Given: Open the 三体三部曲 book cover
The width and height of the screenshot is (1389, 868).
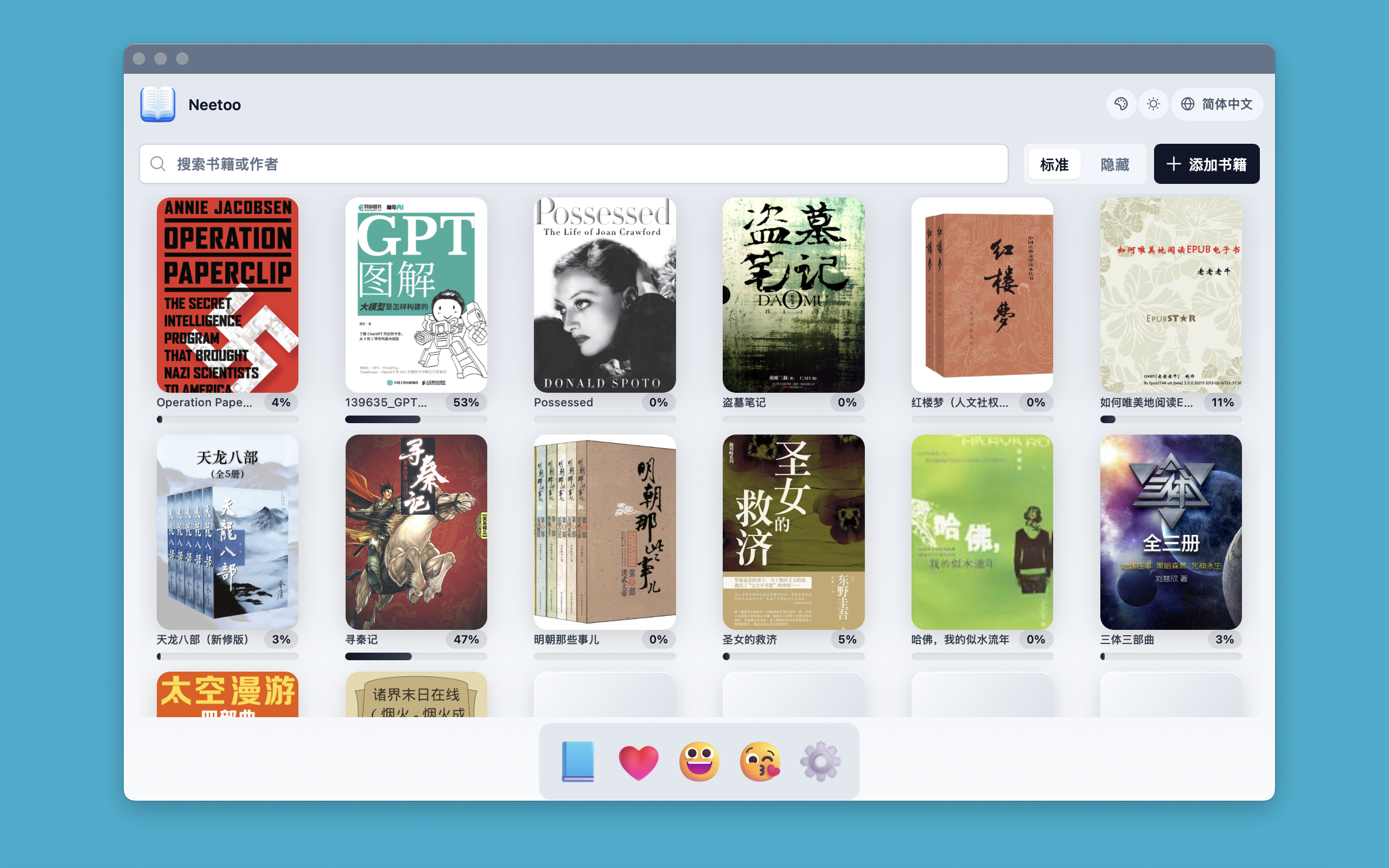Looking at the screenshot, I should coord(1171,532).
